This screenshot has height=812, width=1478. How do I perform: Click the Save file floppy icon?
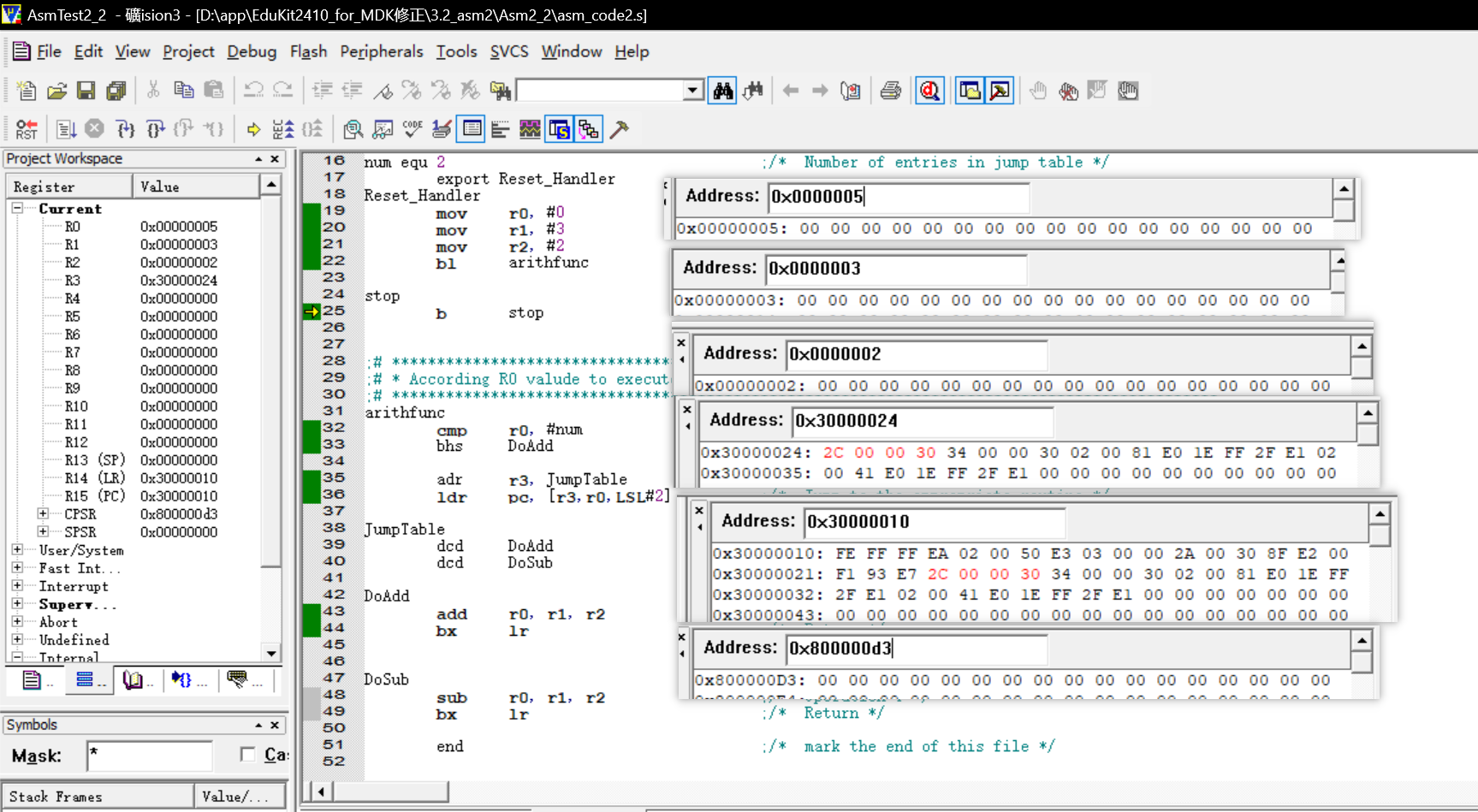pyautogui.click(x=86, y=91)
